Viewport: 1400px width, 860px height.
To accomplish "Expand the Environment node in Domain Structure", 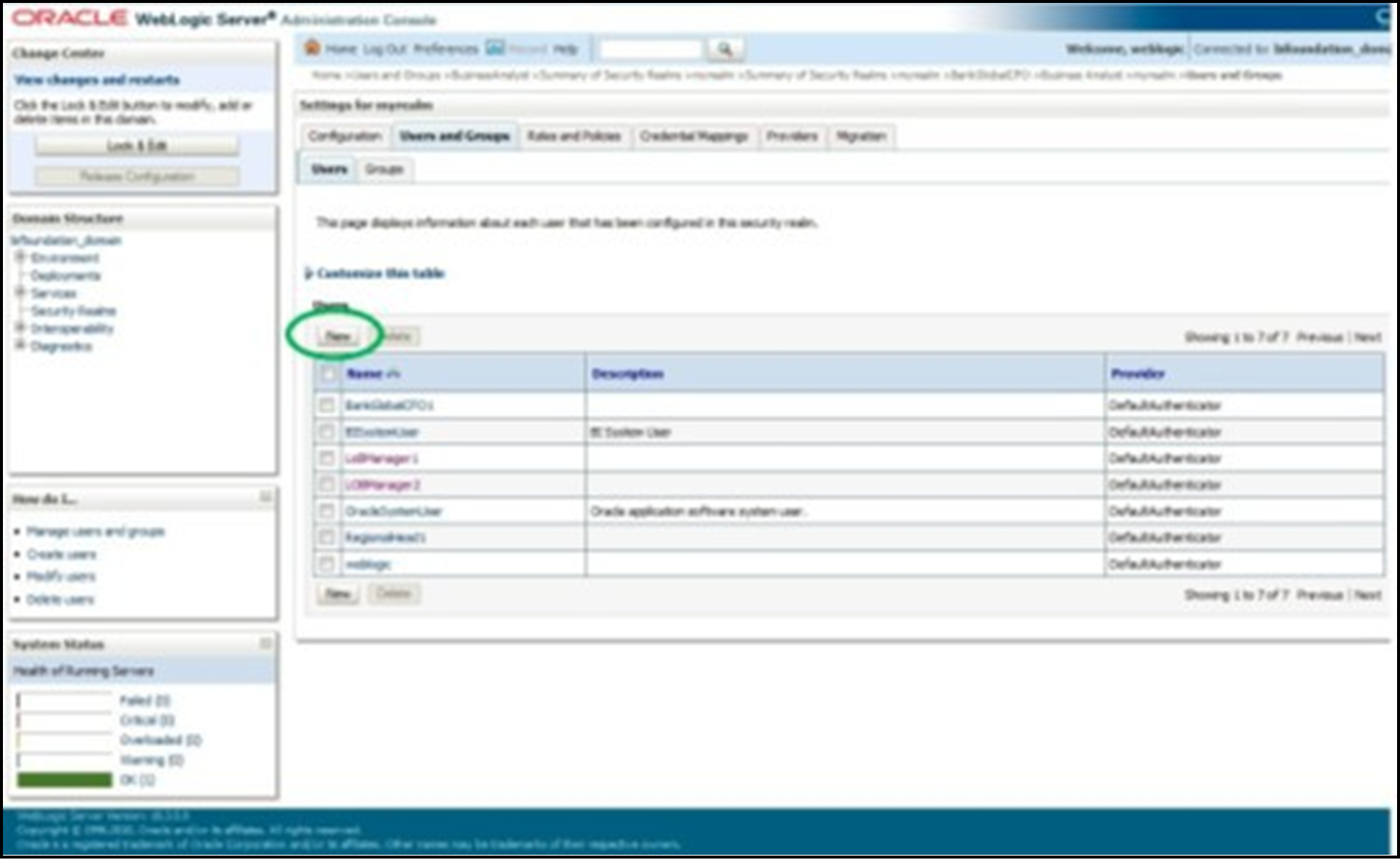I will click(21, 257).
